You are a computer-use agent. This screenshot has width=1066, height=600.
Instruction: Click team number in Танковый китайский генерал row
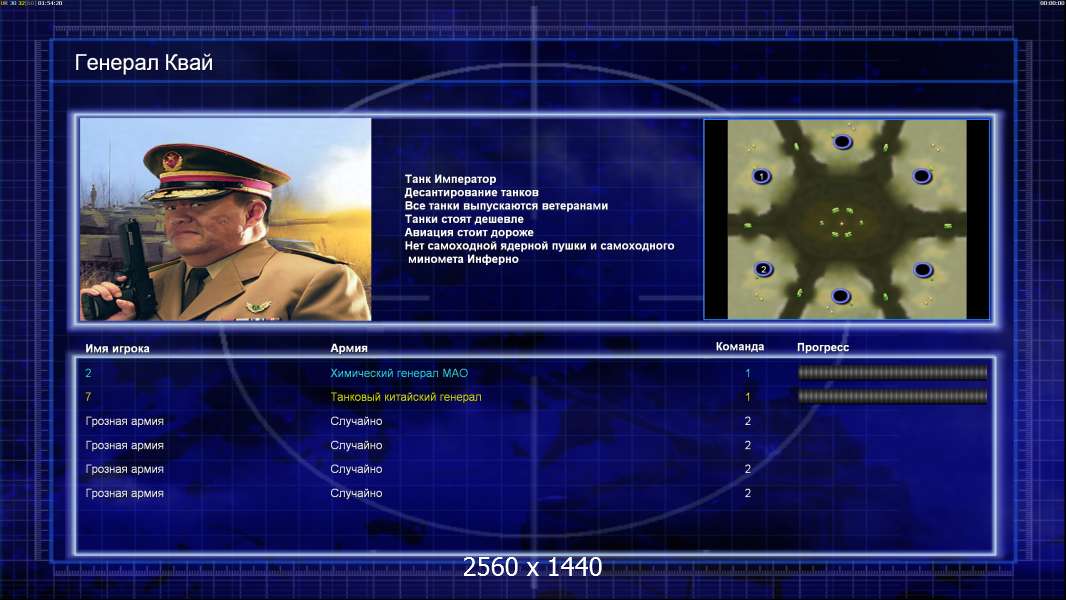pos(747,397)
